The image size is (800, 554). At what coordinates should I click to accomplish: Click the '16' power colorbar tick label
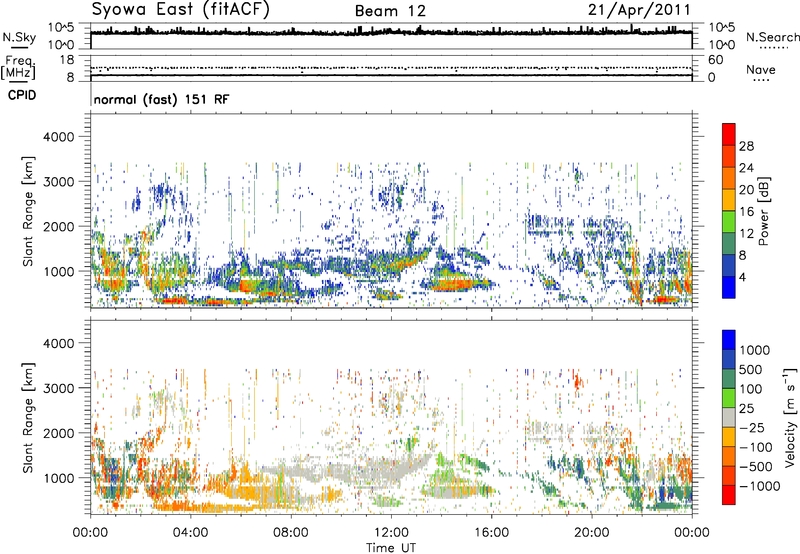[746, 212]
